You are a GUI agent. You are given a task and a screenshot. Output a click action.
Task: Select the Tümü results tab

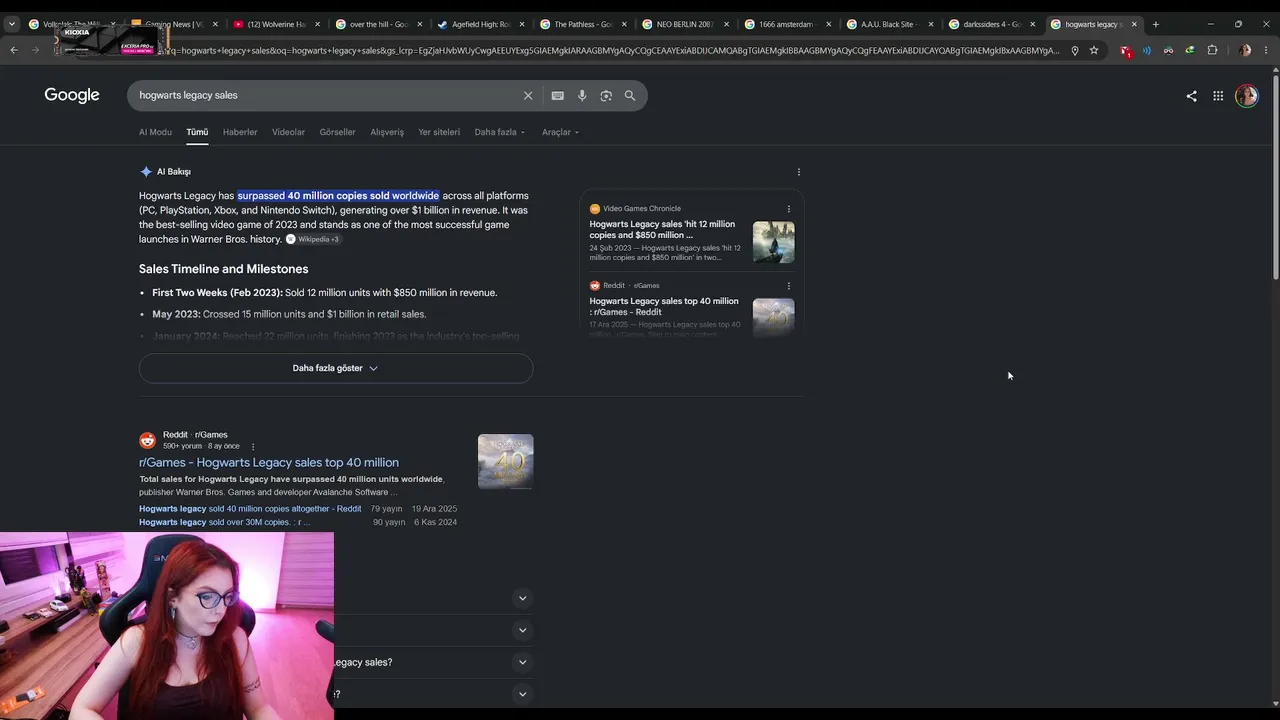(197, 132)
